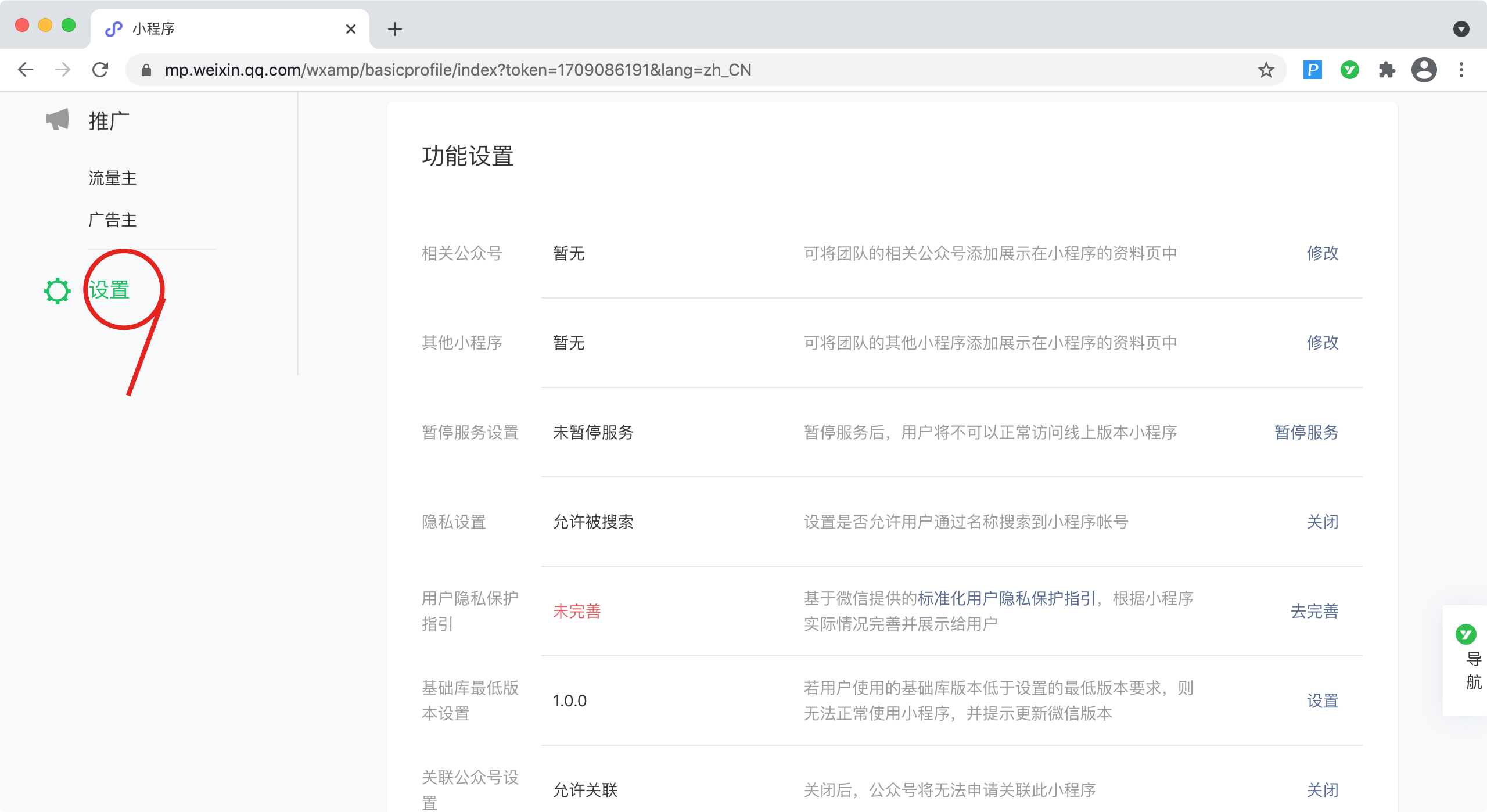Click the browser reload icon
This screenshot has height=812, width=1487.
100,70
